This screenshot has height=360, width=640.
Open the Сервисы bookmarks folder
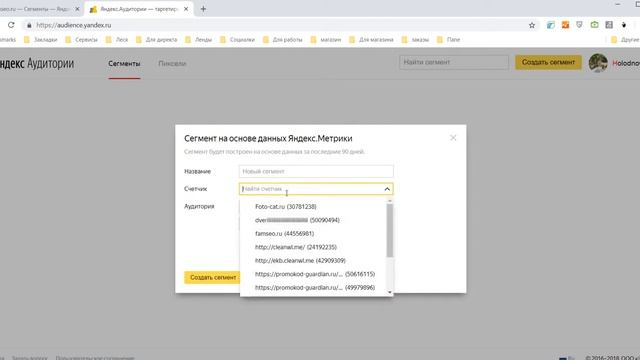(82, 40)
